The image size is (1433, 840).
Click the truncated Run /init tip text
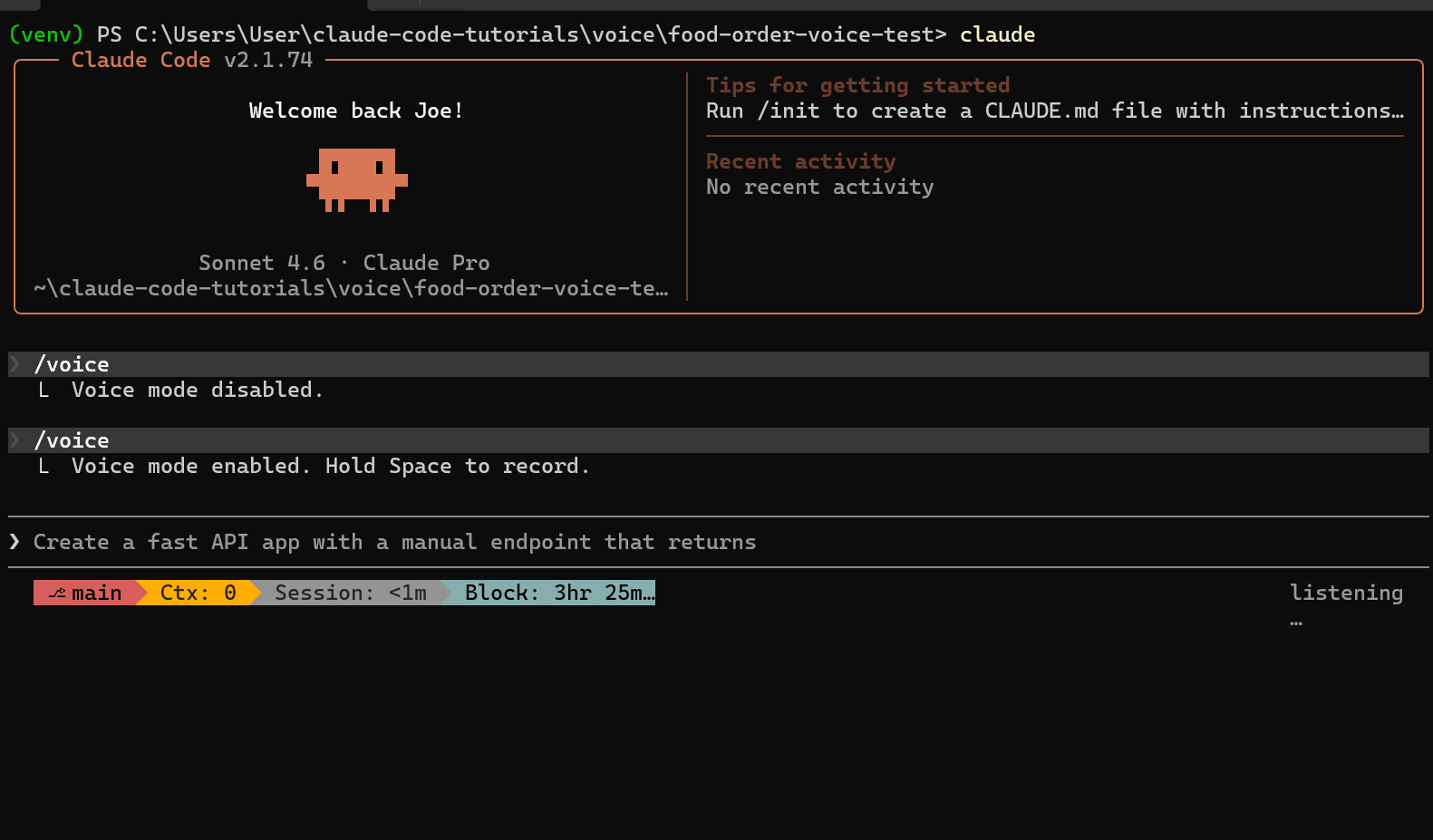1054,111
